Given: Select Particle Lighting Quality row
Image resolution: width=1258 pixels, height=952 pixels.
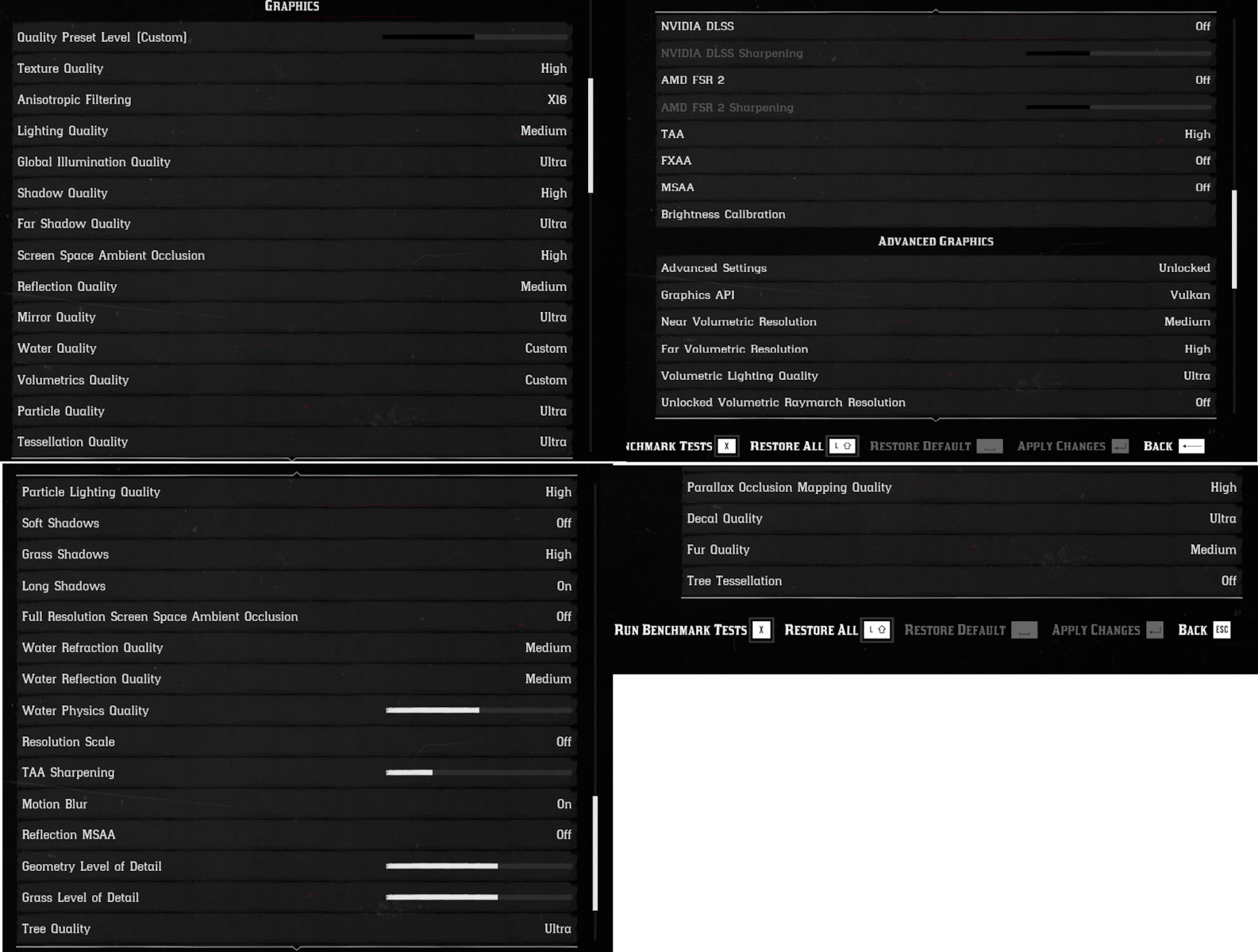Looking at the screenshot, I should pos(297,493).
